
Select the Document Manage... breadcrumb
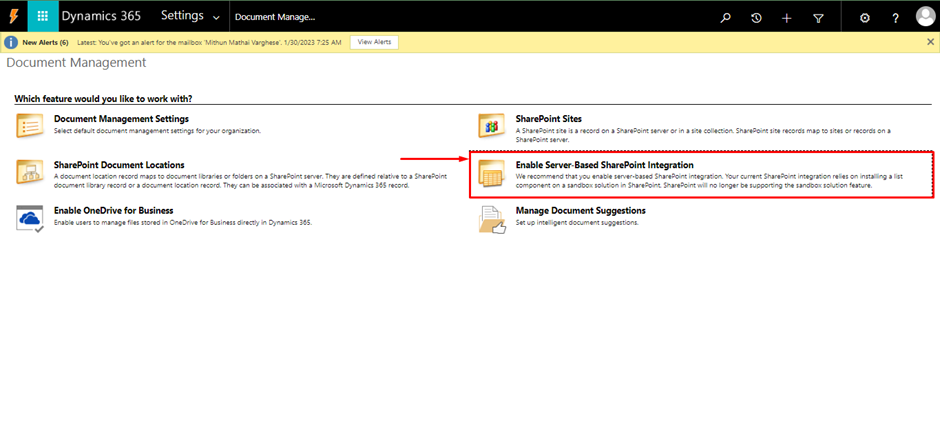coord(275,17)
